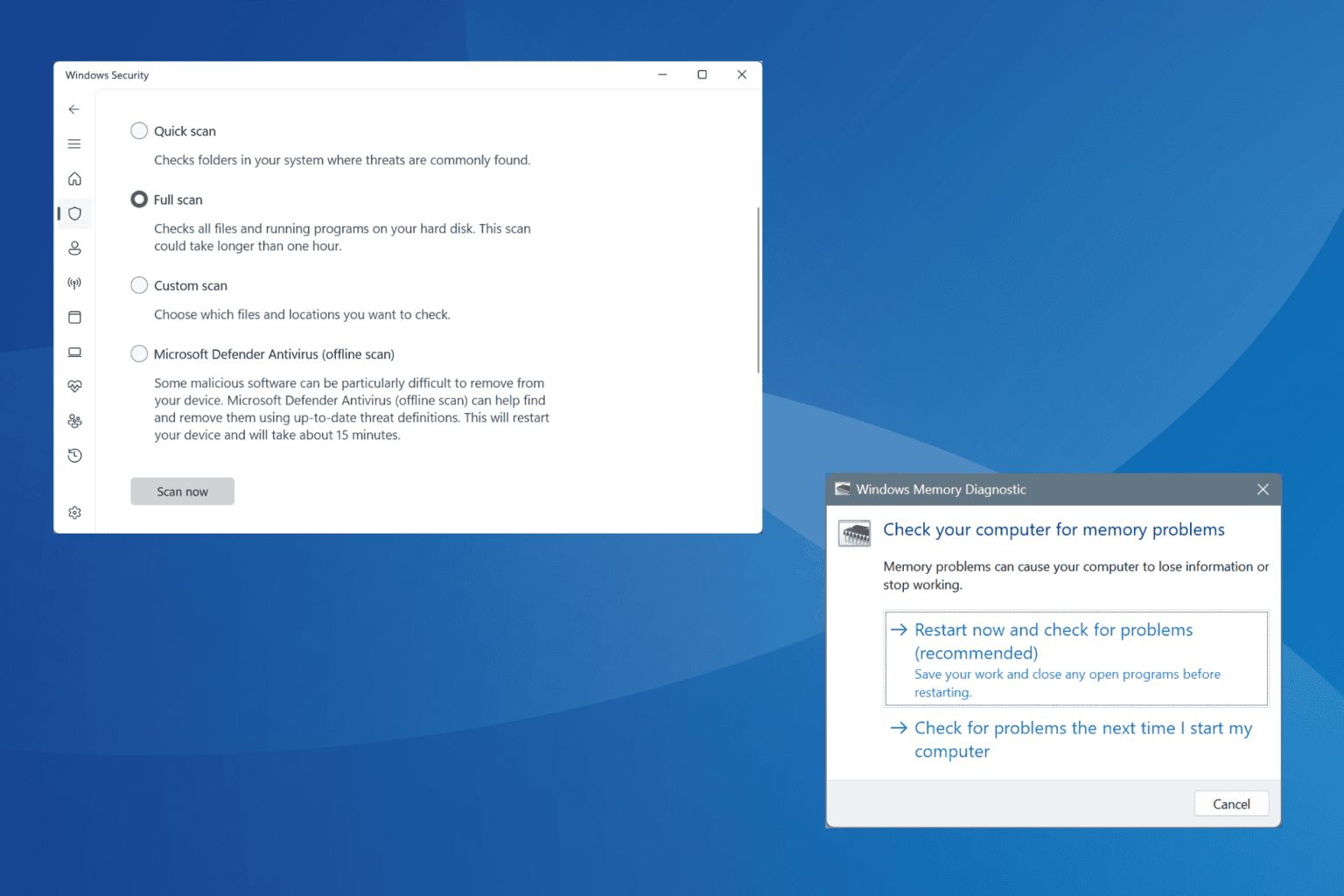Open the Home icon in Windows Security sidebar

(x=74, y=178)
